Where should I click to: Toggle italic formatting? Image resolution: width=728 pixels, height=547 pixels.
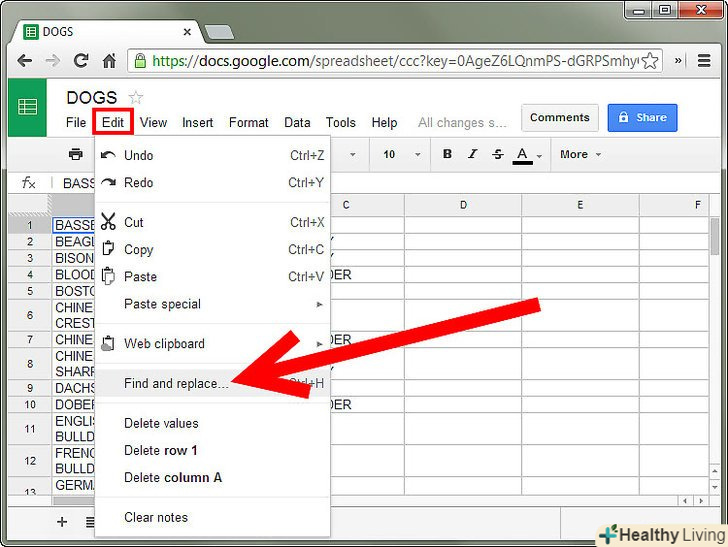point(473,154)
